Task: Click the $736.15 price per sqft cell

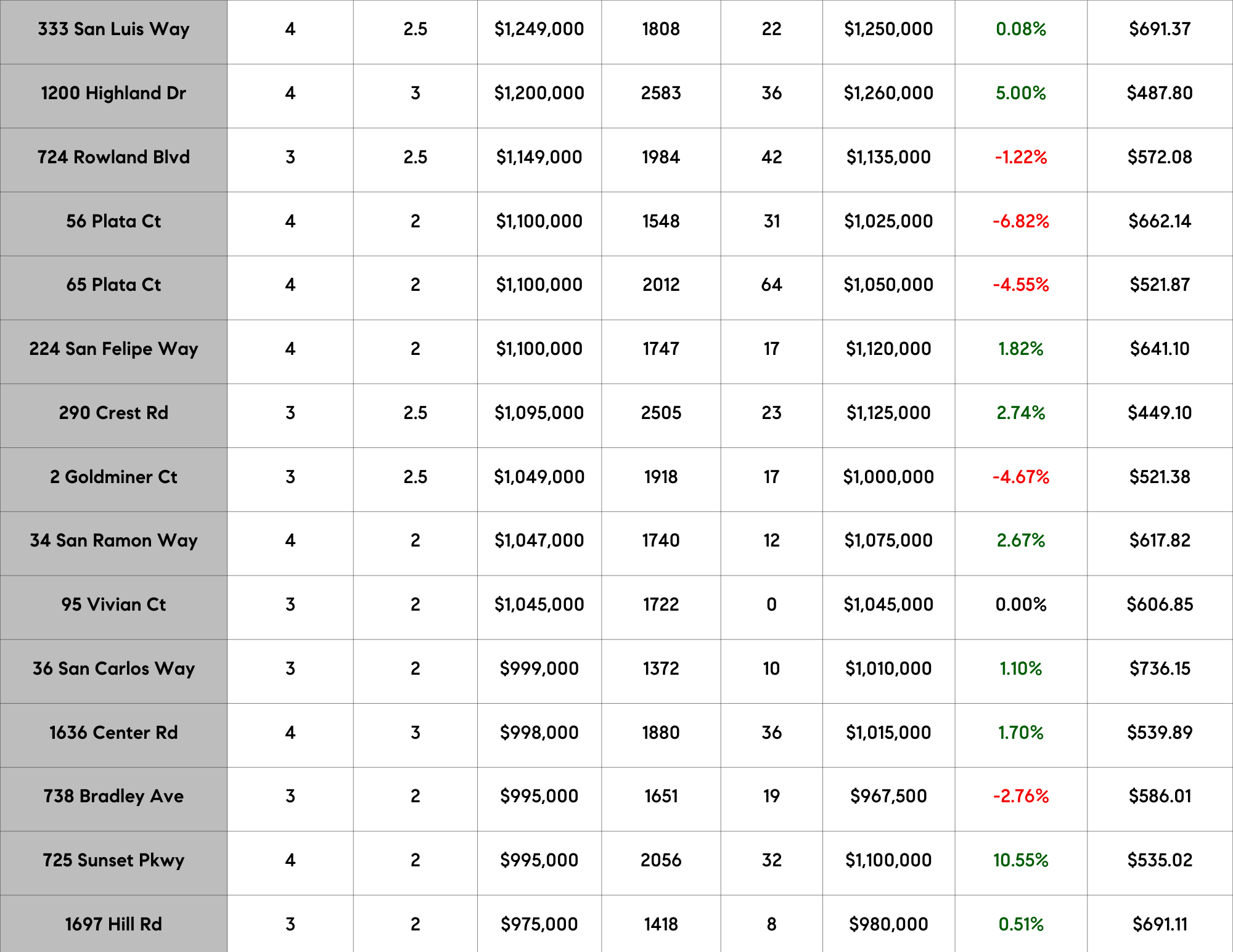Action: [1160, 669]
